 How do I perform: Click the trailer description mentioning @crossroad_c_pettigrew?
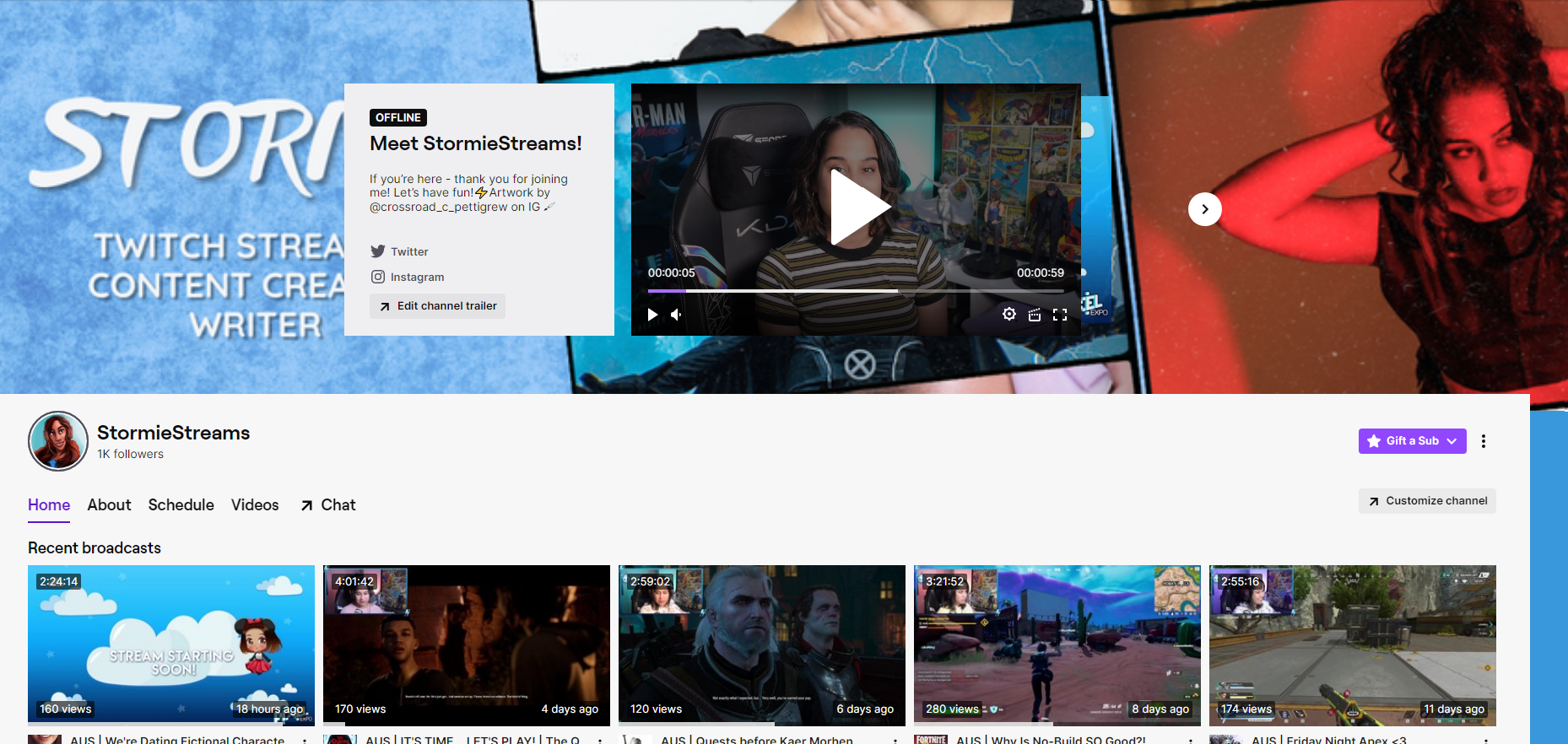click(468, 193)
